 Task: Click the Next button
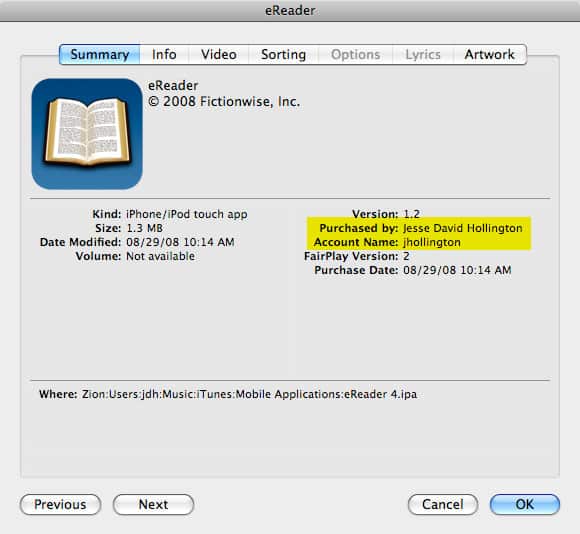click(154, 504)
